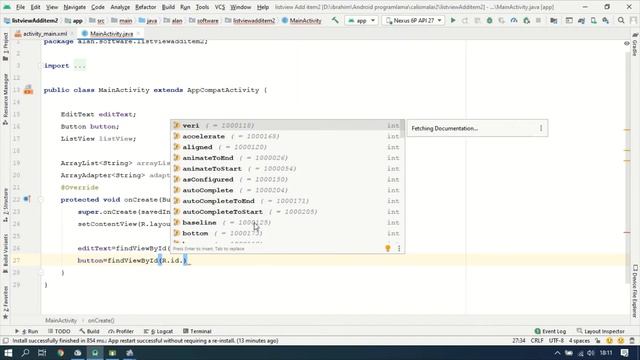Click the cursor position 27:34 indicator
The width and height of the screenshot is (640, 360).
coord(518,340)
